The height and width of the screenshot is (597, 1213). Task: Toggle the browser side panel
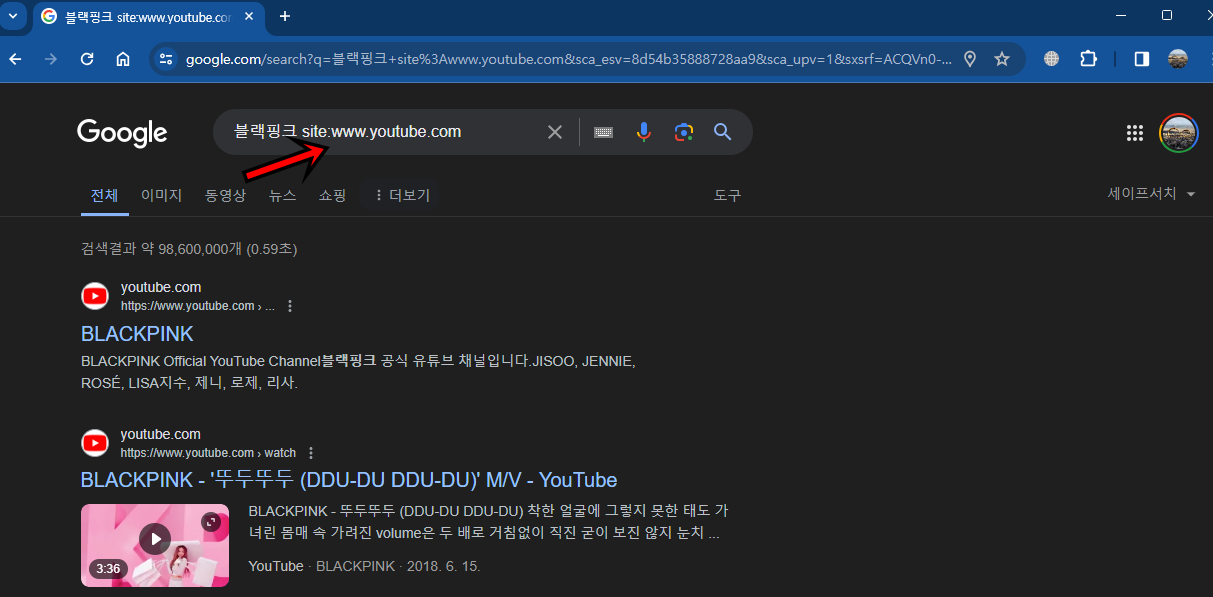point(1141,59)
